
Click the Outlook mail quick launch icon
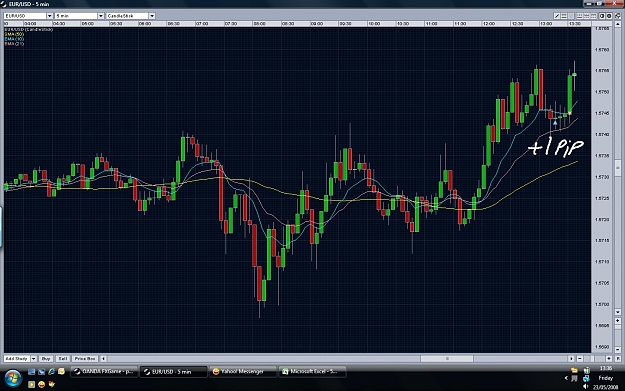(61, 371)
